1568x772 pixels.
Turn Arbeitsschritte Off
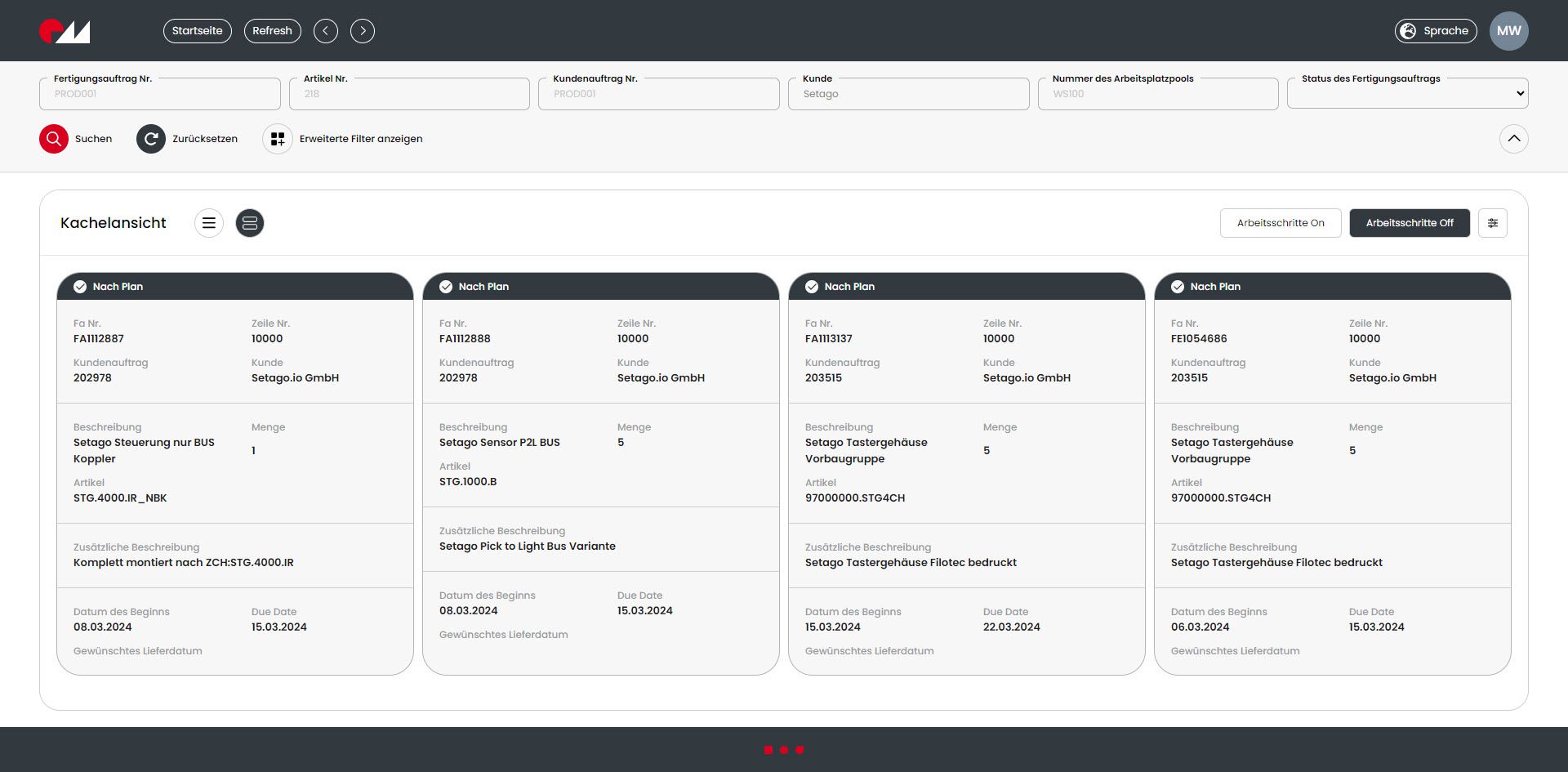(1410, 223)
